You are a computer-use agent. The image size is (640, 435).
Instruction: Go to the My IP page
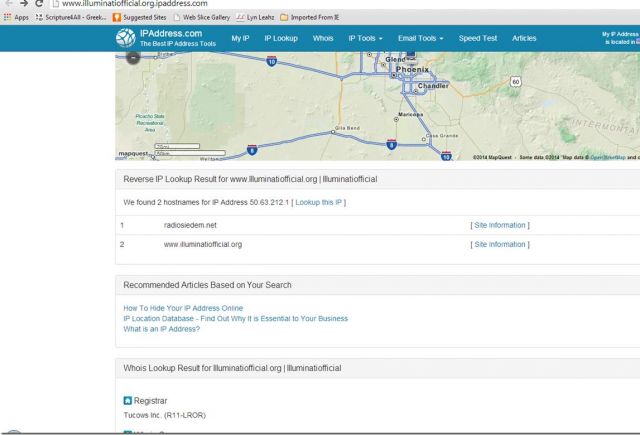point(240,38)
